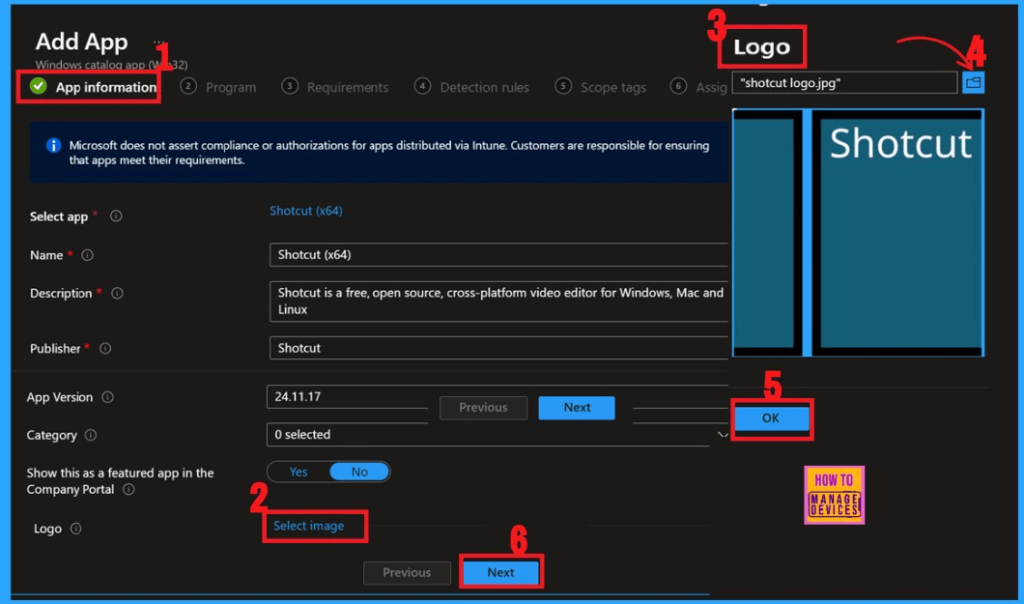The image size is (1024, 604).
Task: Switch to the Scope tags tab
Action: click(601, 87)
